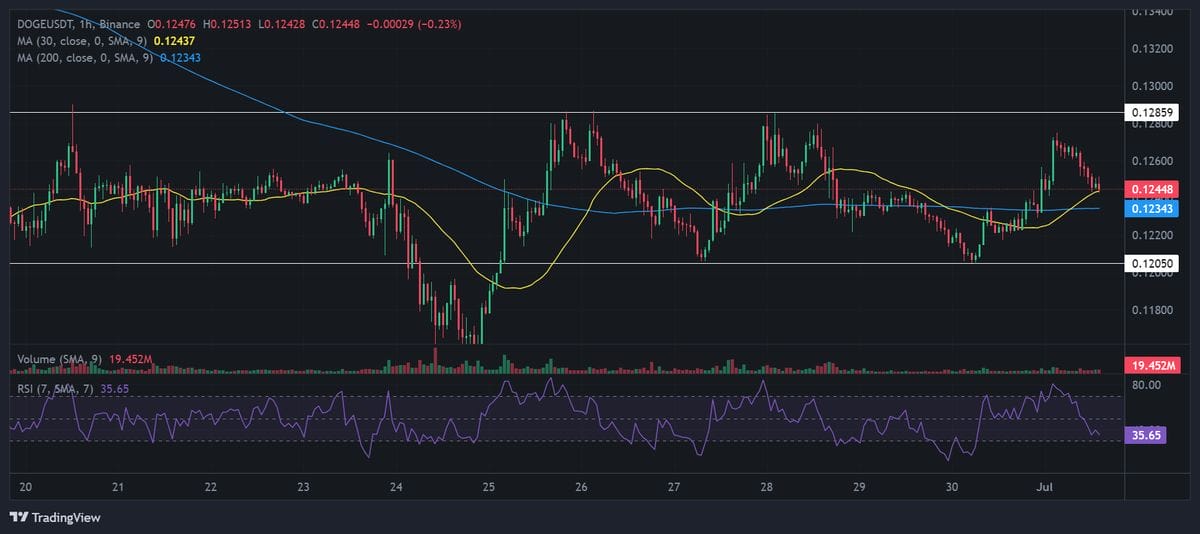Click the 0.13200 price axis label
The height and width of the screenshot is (534, 1200).
1153,48
